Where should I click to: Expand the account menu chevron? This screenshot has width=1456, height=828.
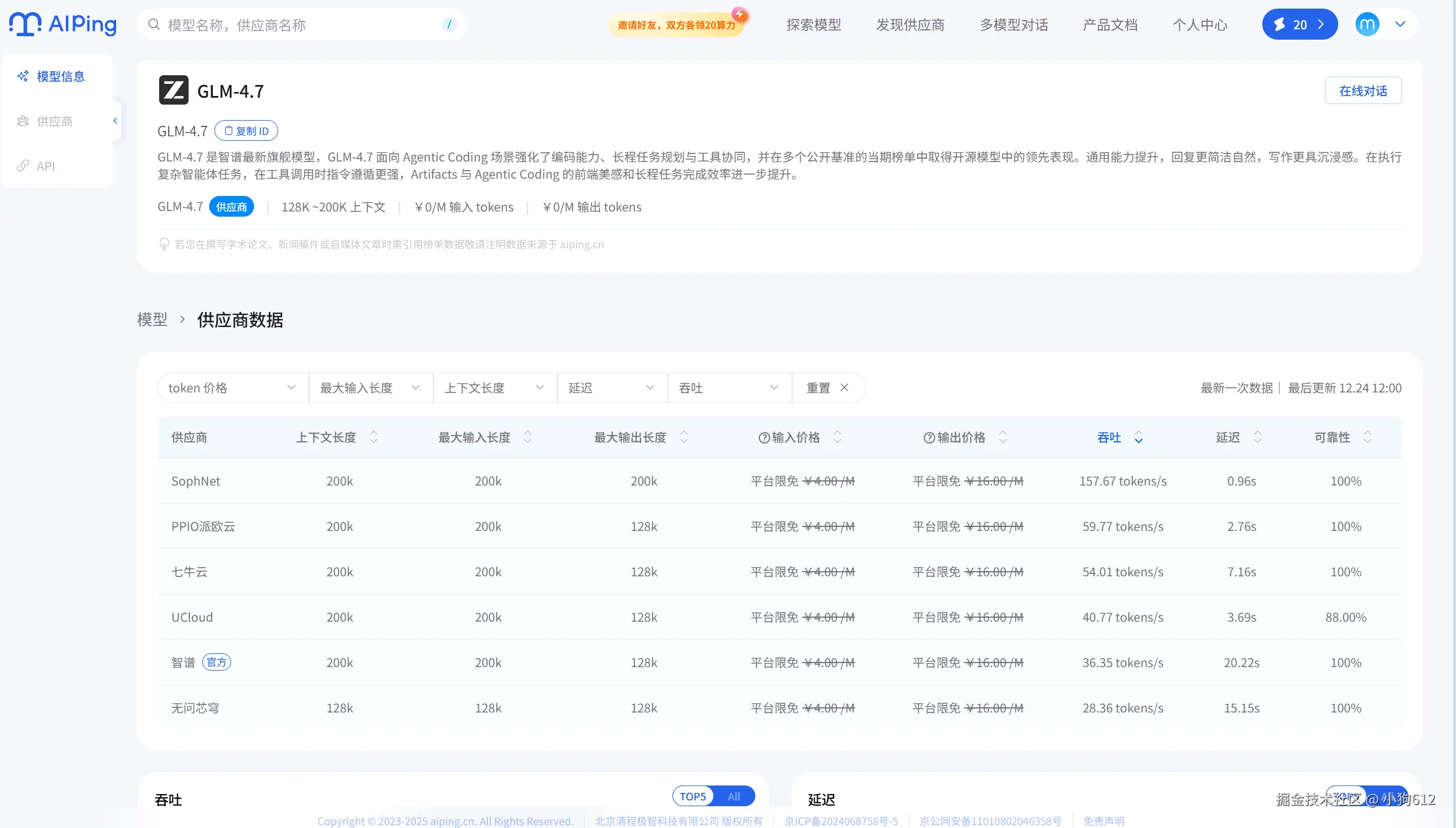click(1400, 24)
